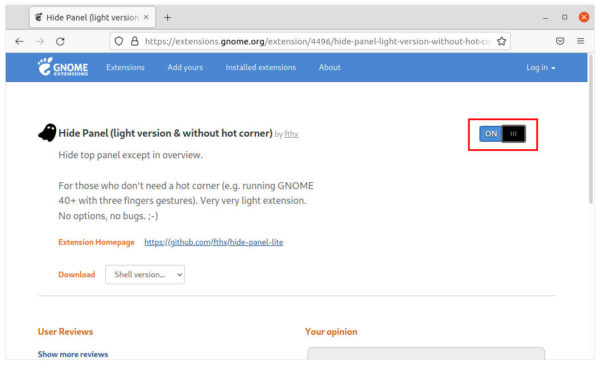Viewport: 600px width, 365px height.
Task: Click 'Hide top panel except in overview' text
Action: (130, 155)
